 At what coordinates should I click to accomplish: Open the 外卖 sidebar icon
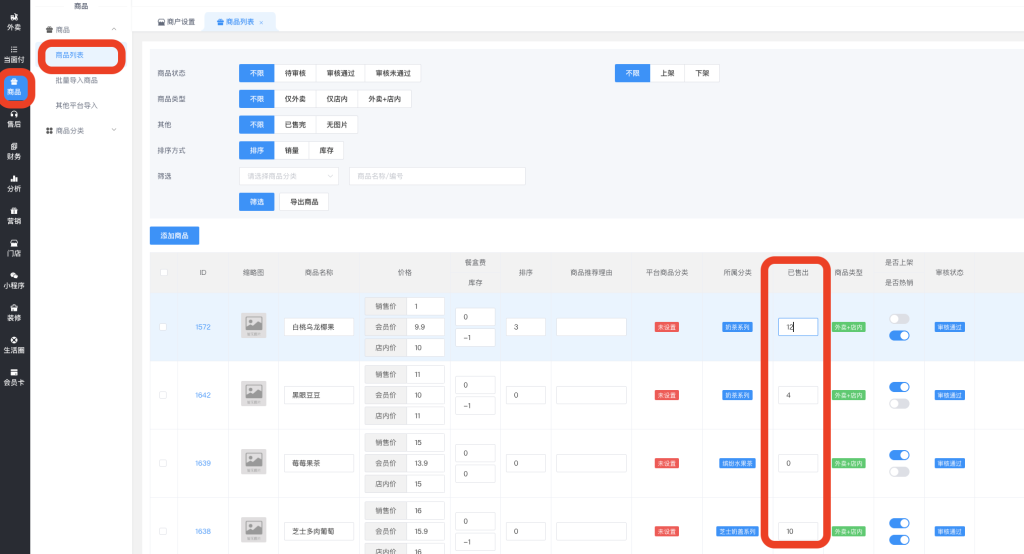14,22
